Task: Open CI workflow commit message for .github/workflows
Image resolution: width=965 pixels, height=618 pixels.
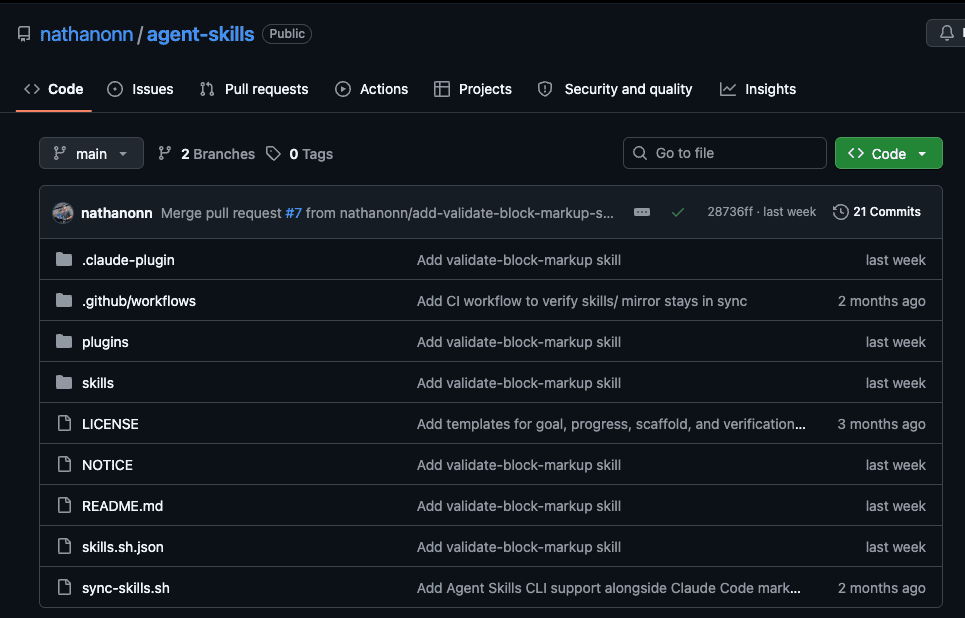Action: (x=582, y=301)
